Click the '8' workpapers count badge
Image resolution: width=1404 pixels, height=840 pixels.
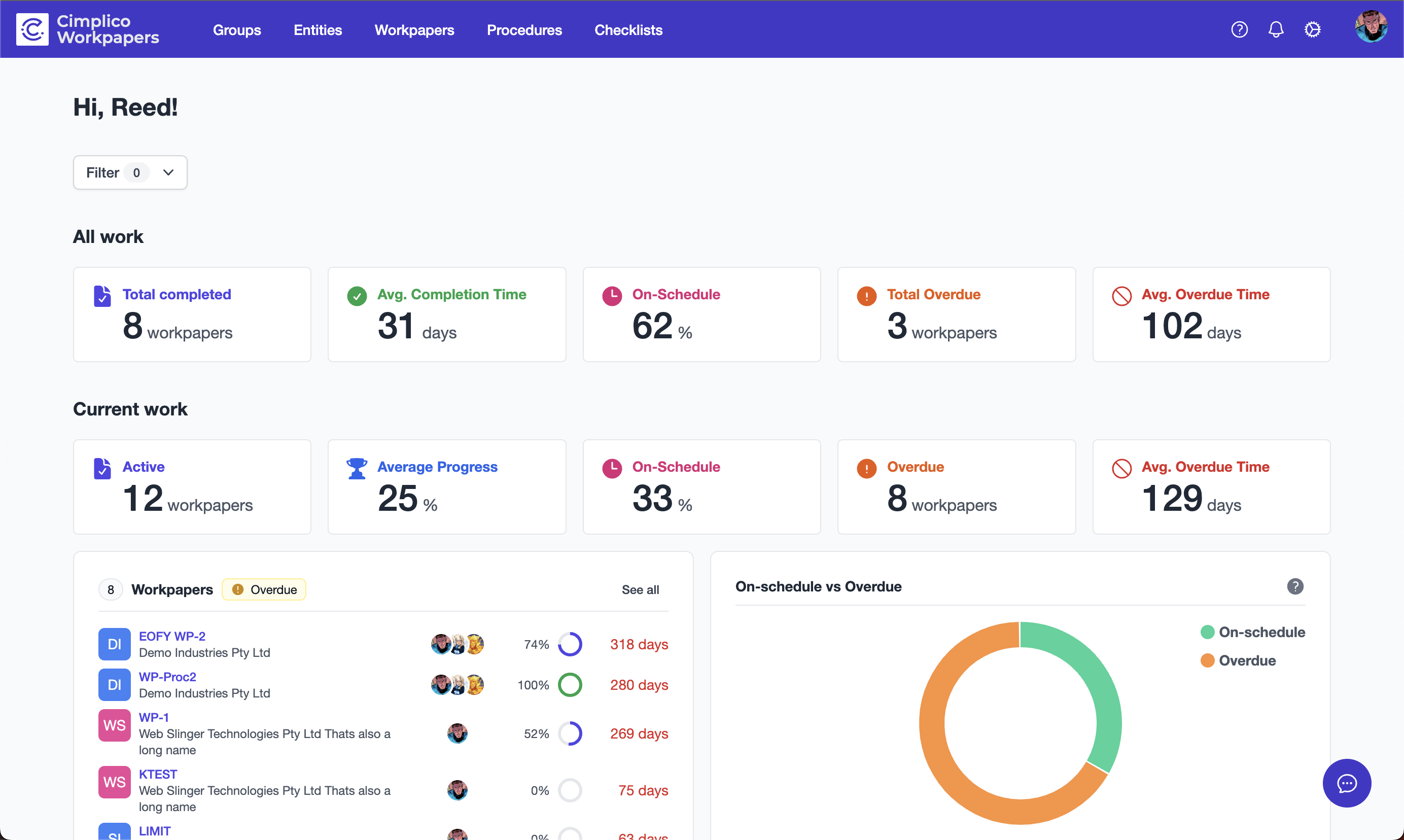pos(111,590)
